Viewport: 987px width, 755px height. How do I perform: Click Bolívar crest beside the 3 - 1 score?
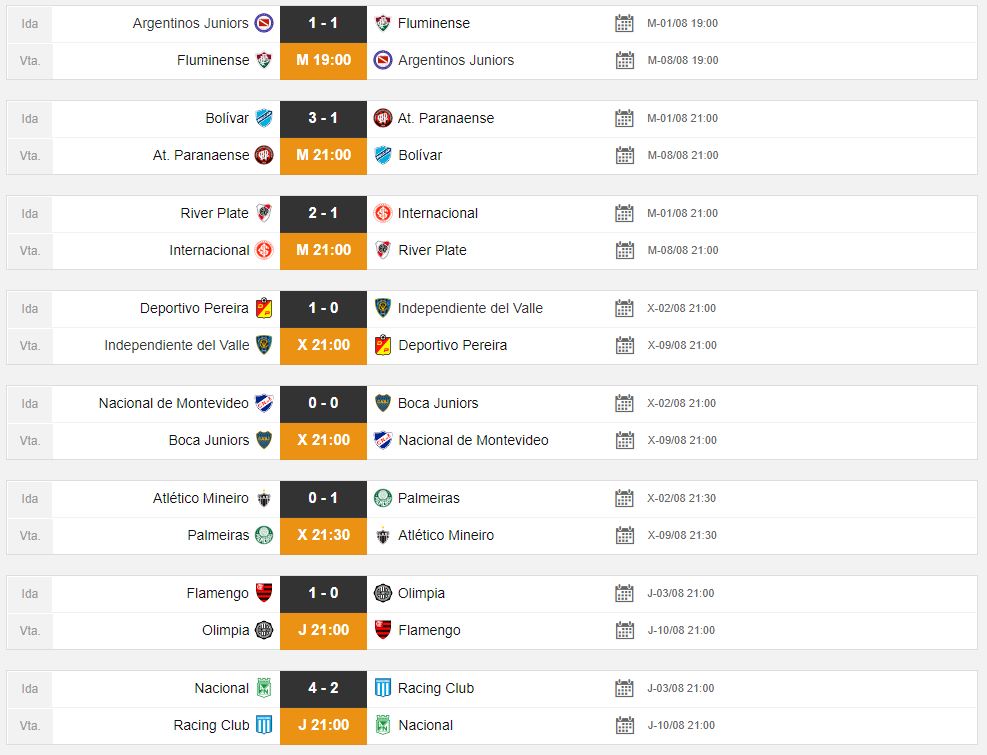click(264, 118)
